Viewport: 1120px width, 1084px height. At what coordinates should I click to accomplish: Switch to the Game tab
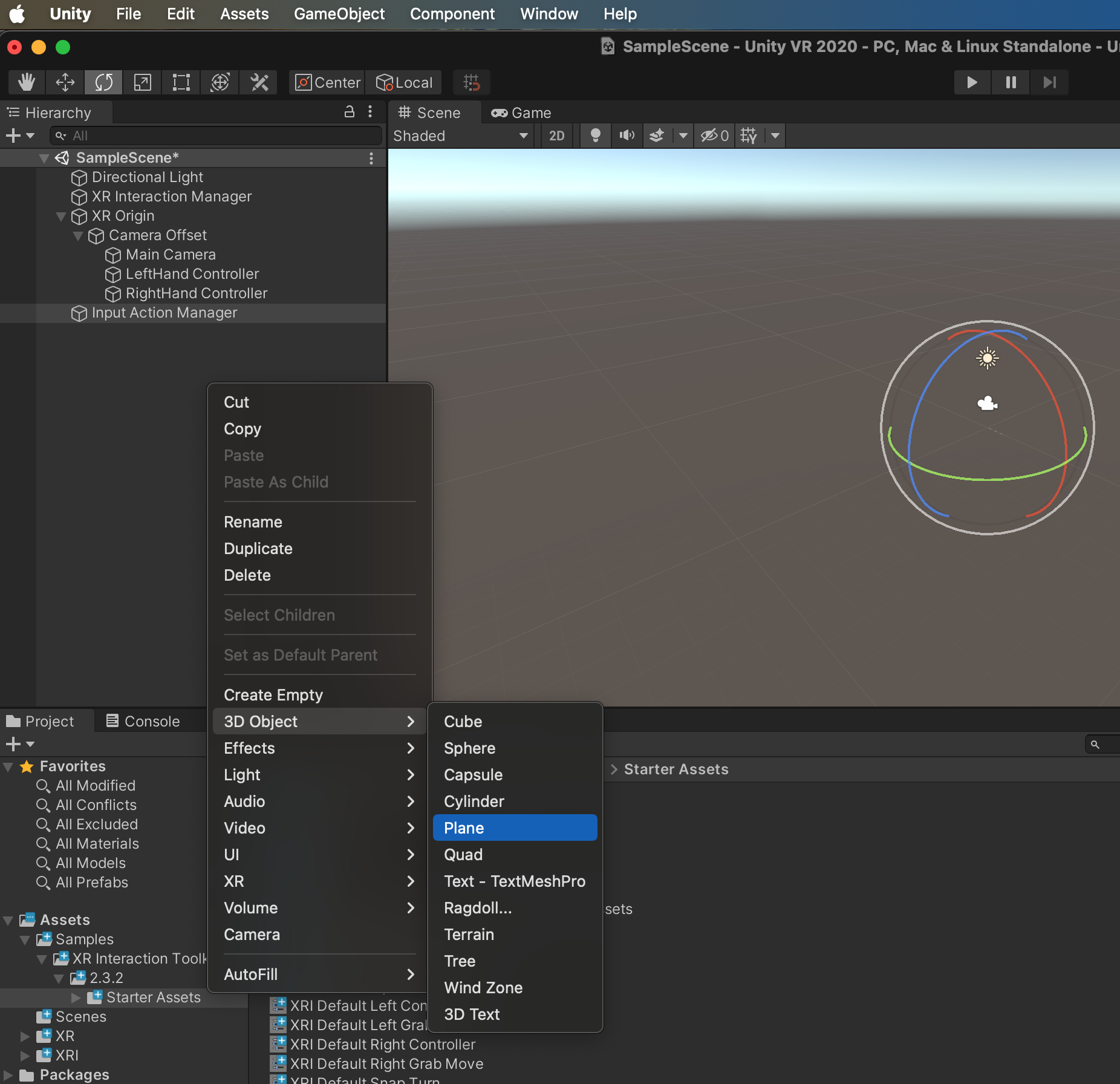[x=521, y=113]
